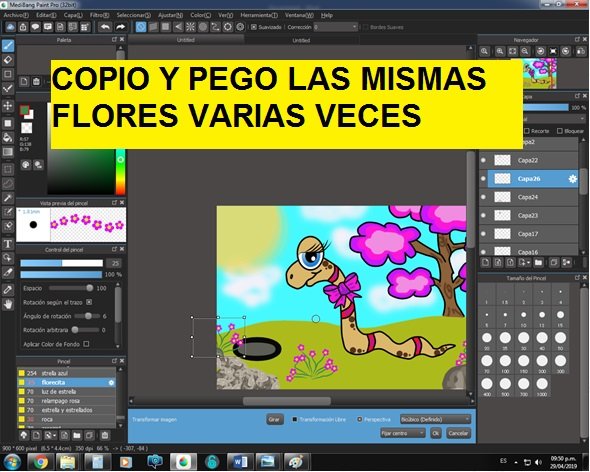Fit canvas to window in Navegador
Image resolution: width=590 pixels, height=472 pixels.
512,51
